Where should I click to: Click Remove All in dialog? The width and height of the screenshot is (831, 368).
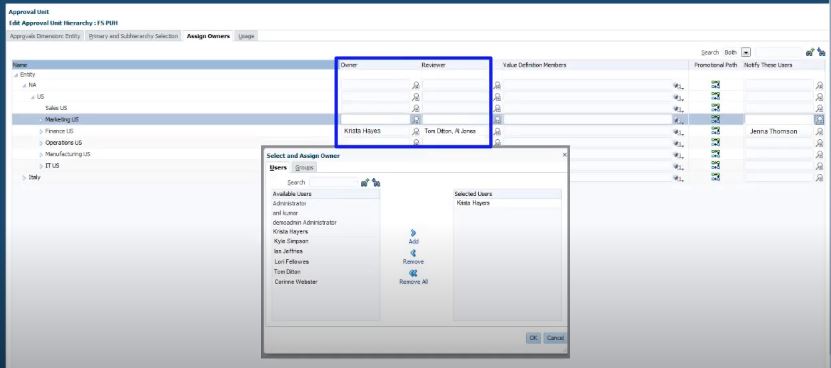(413, 277)
